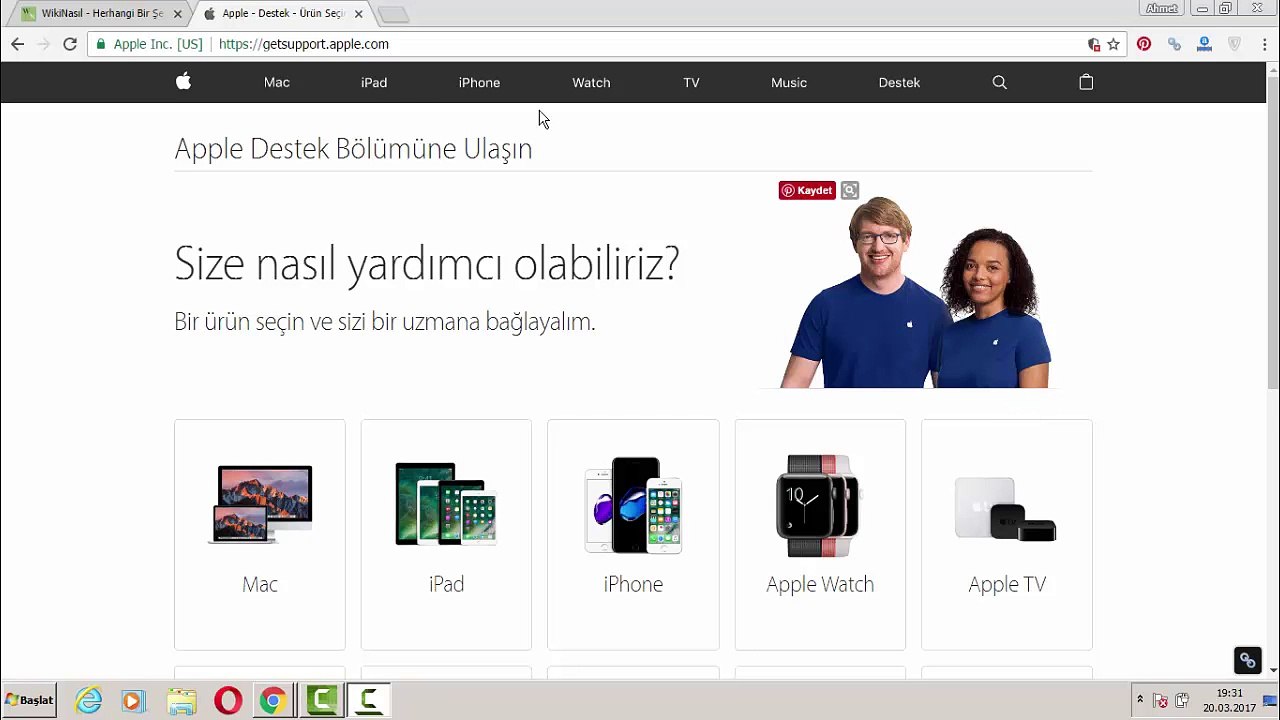Viewport: 1280px width, 720px height.
Task: Click the green padlock security icon
Action: [x=100, y=44]
